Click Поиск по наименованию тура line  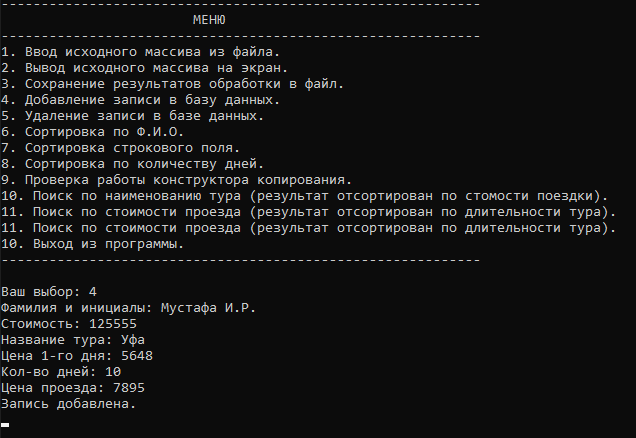pyautogui.click(x=305, y=196)
